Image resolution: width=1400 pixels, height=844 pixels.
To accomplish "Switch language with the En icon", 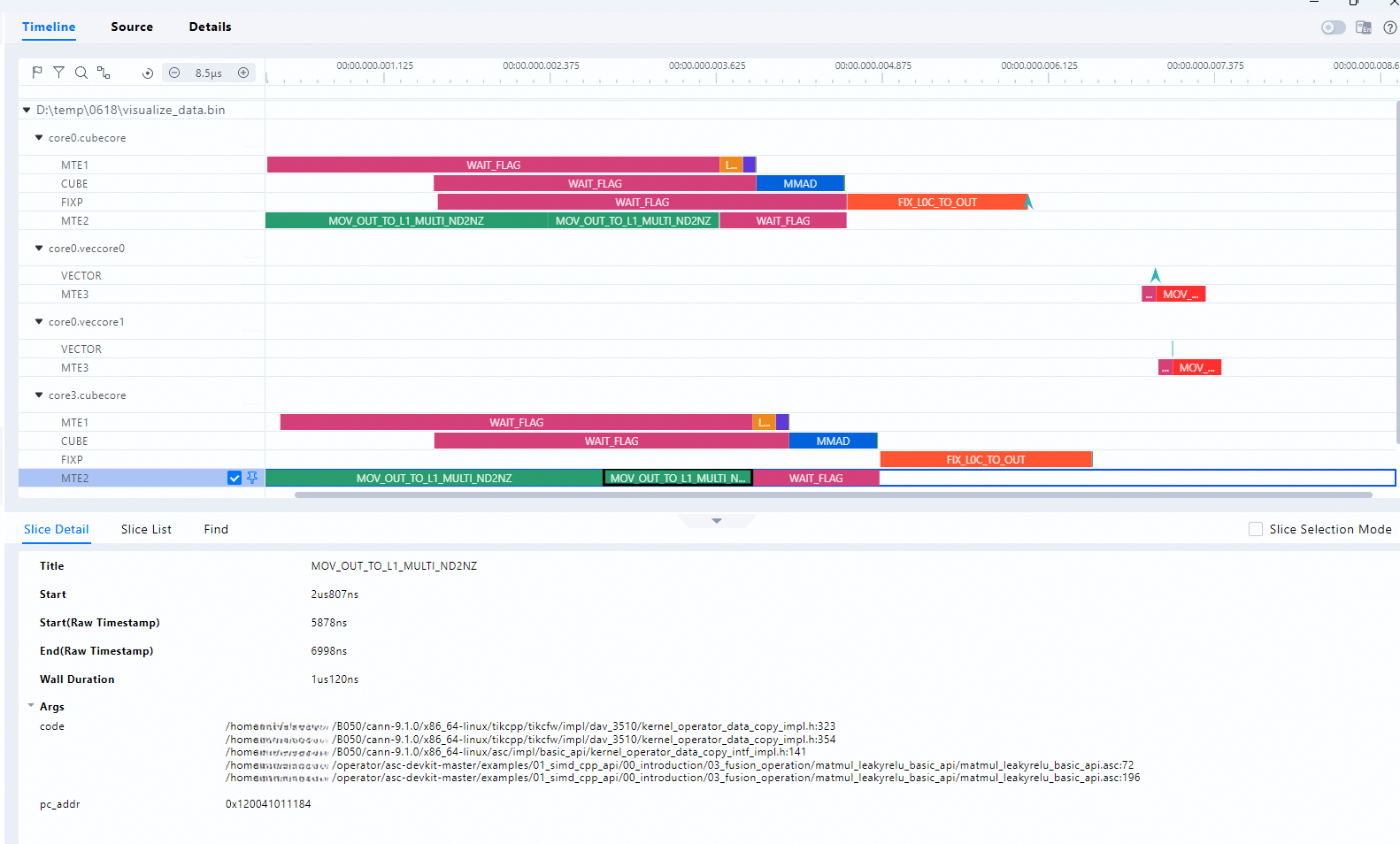I will [1364, 27].
